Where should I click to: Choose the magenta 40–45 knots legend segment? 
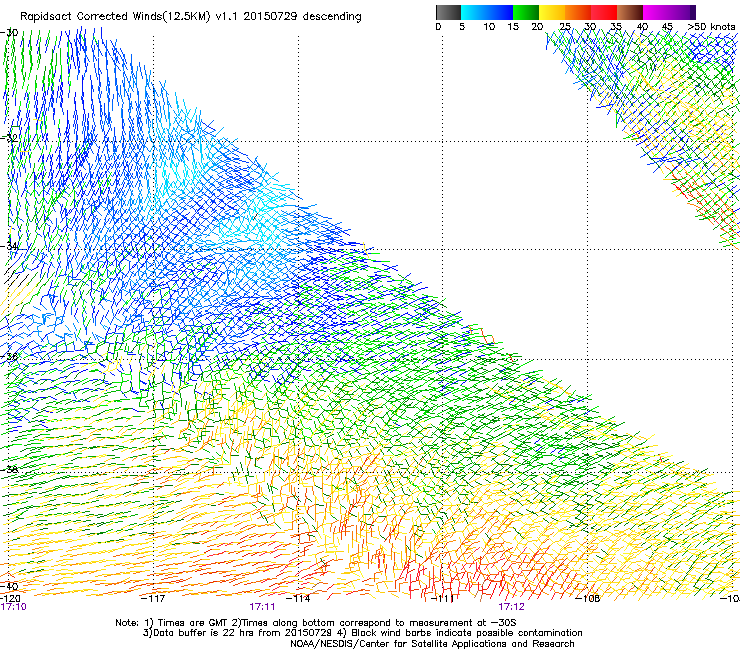[656, 12]
